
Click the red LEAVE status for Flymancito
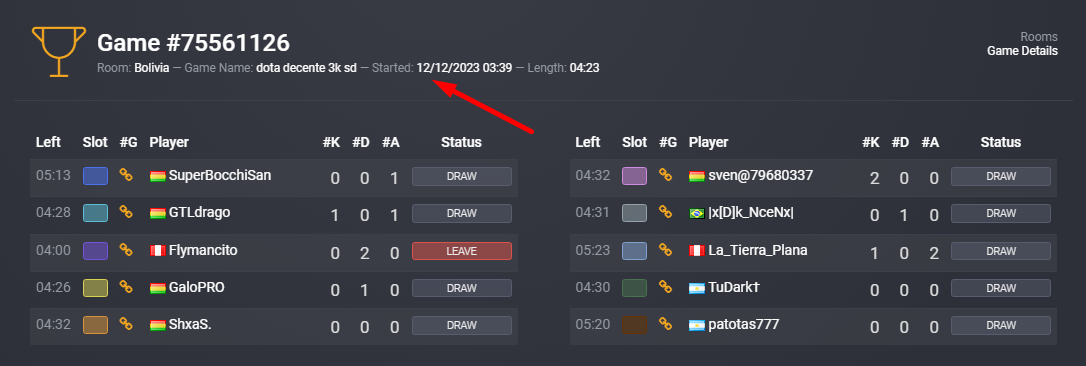tap(462, 251)
